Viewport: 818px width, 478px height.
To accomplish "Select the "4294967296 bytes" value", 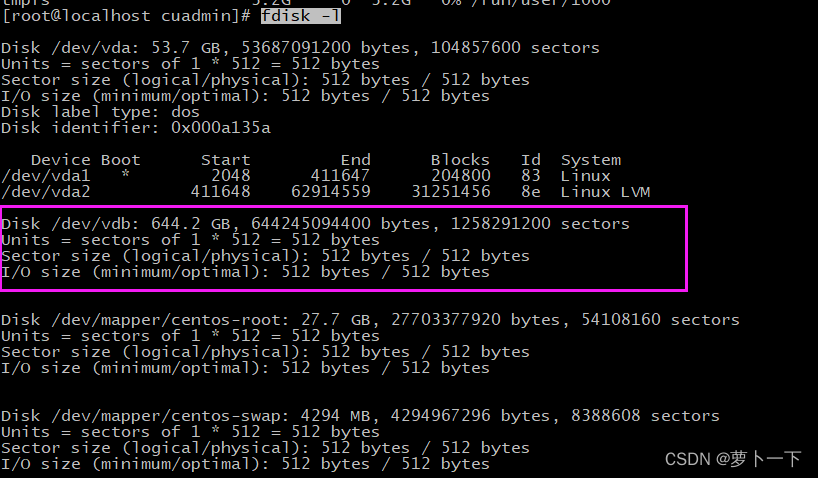I will [x=471, y=415].
